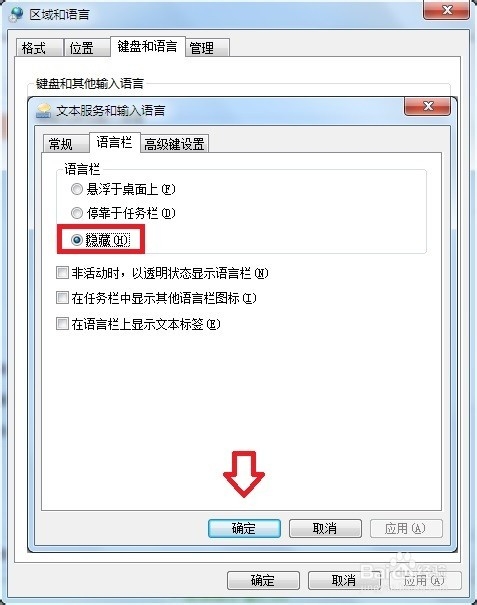Click 取消 in the inner dialog
The image size is (477, 605).
[x=325, y=528]
